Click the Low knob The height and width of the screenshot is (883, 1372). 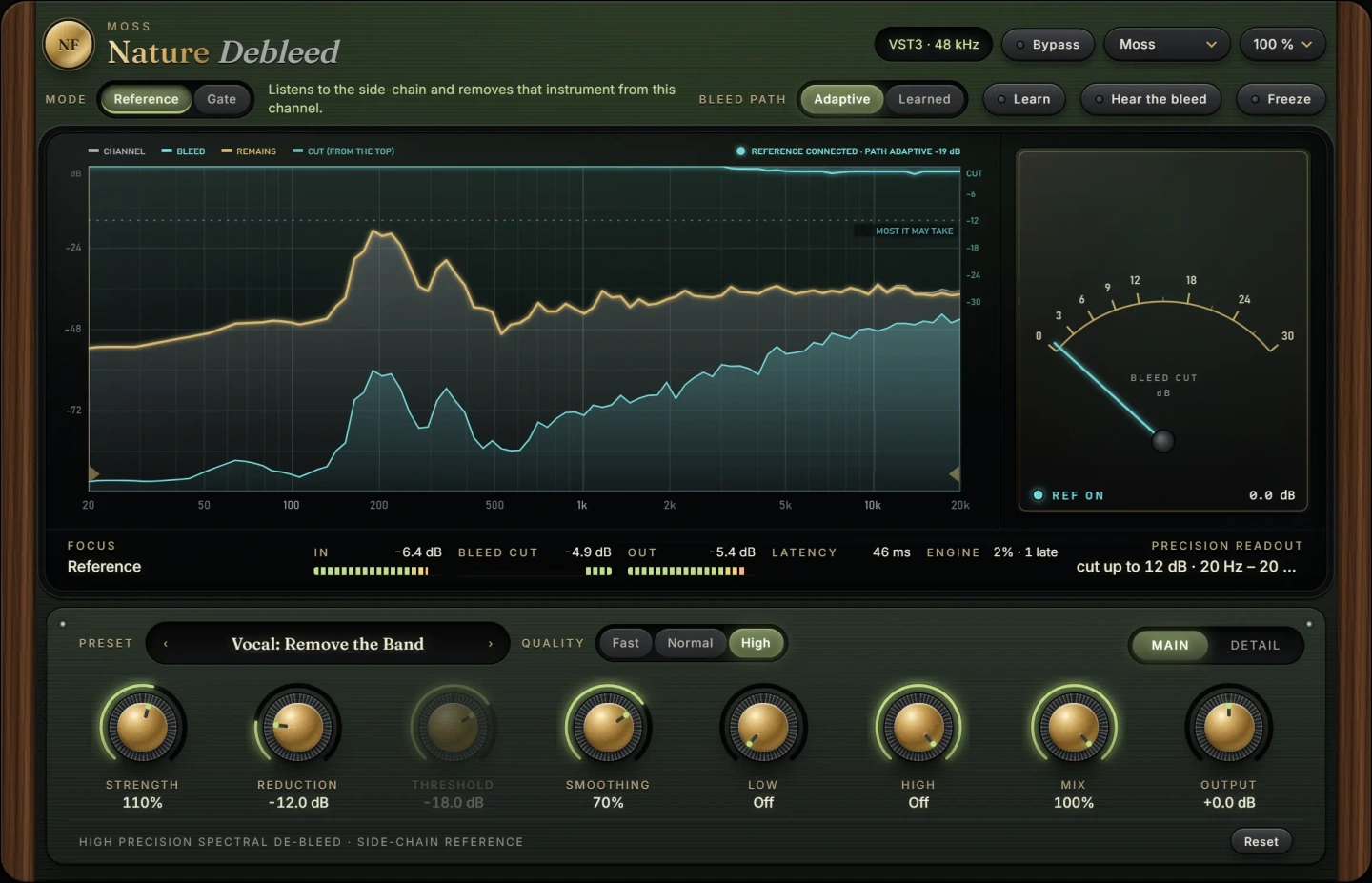(x=763, y=728)
